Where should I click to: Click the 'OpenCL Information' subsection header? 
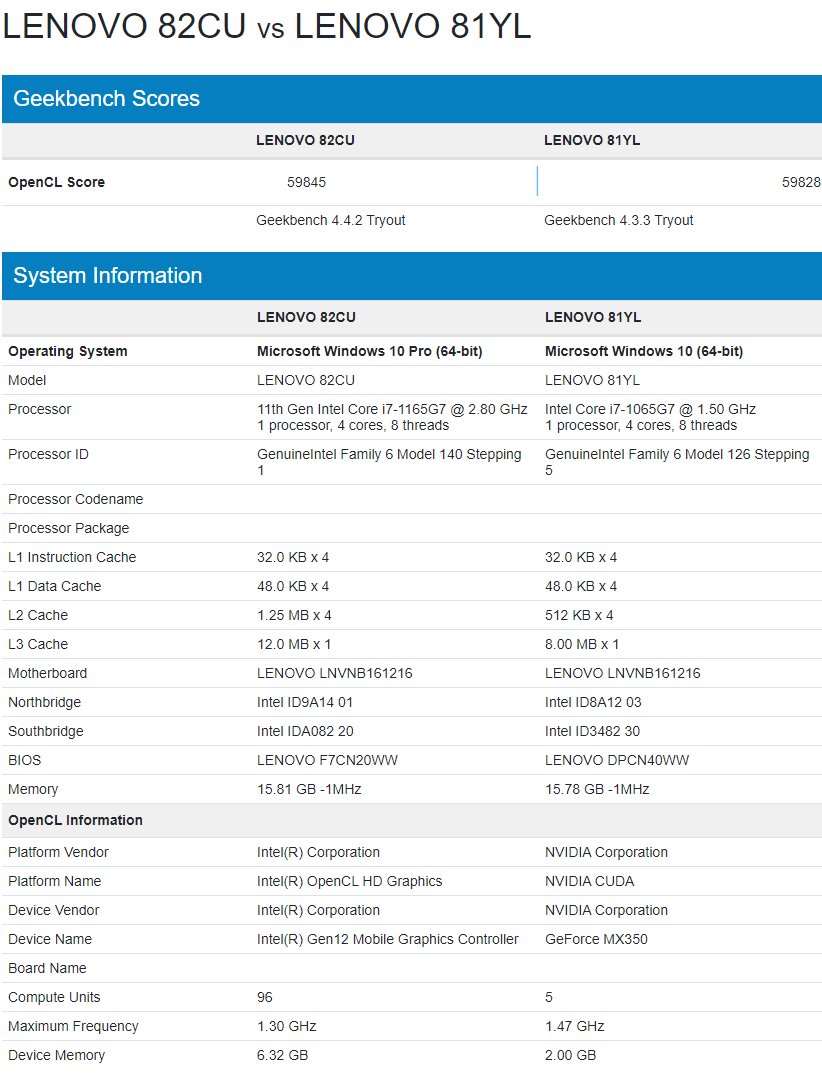[75, 821]
